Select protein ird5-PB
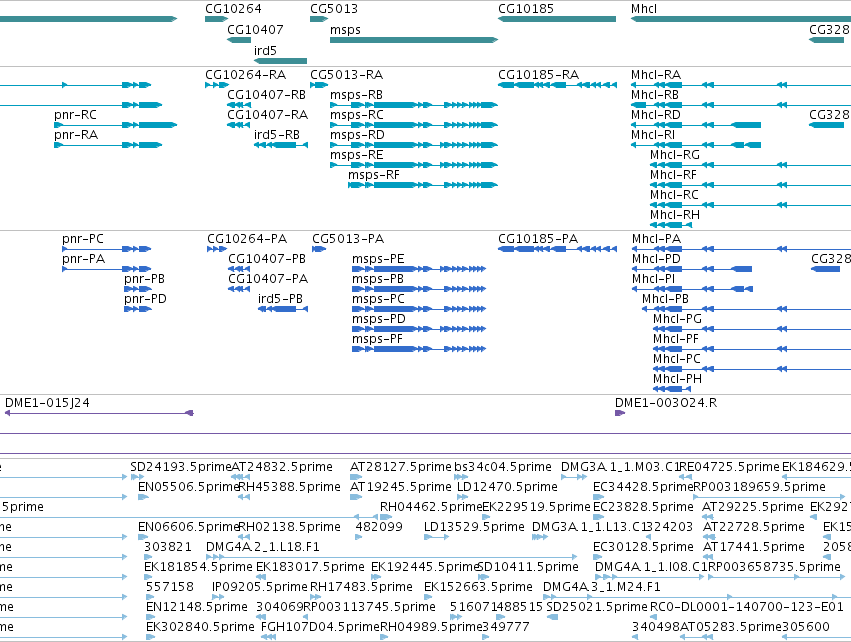 click(x=280, y=298)
